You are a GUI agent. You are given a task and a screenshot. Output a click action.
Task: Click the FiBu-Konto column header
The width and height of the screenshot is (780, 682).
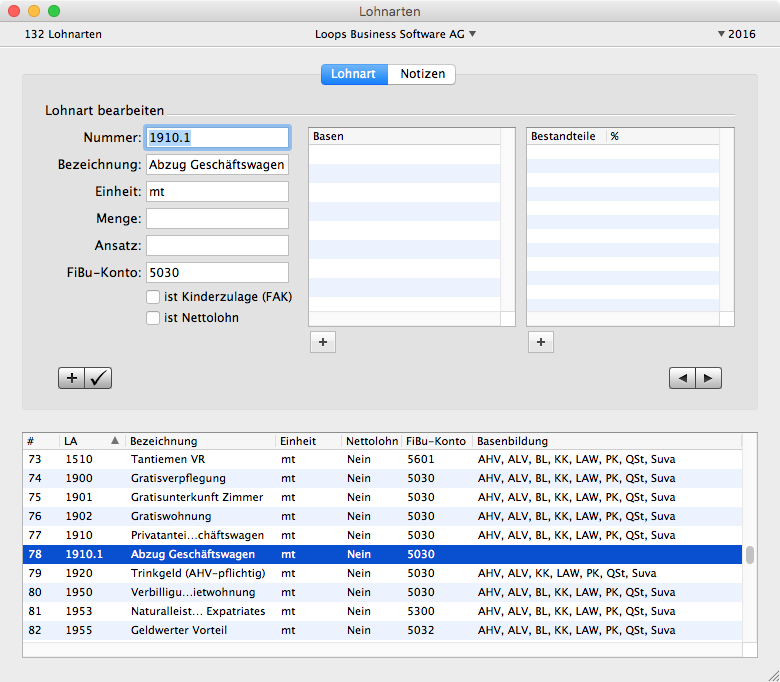tap(436, 441)
